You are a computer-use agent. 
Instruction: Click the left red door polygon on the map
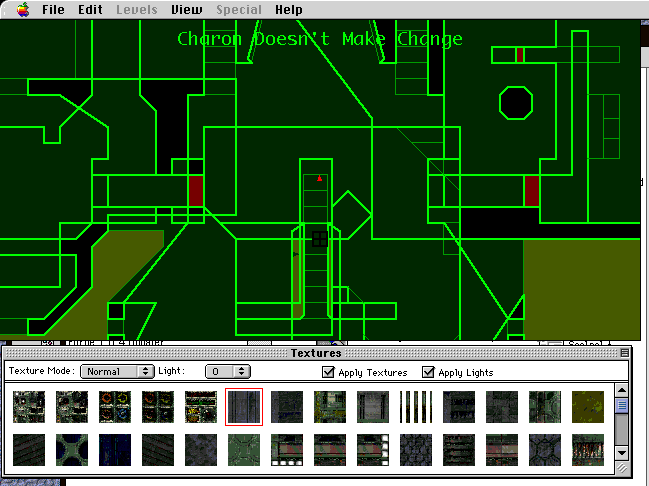coord(196,190)
